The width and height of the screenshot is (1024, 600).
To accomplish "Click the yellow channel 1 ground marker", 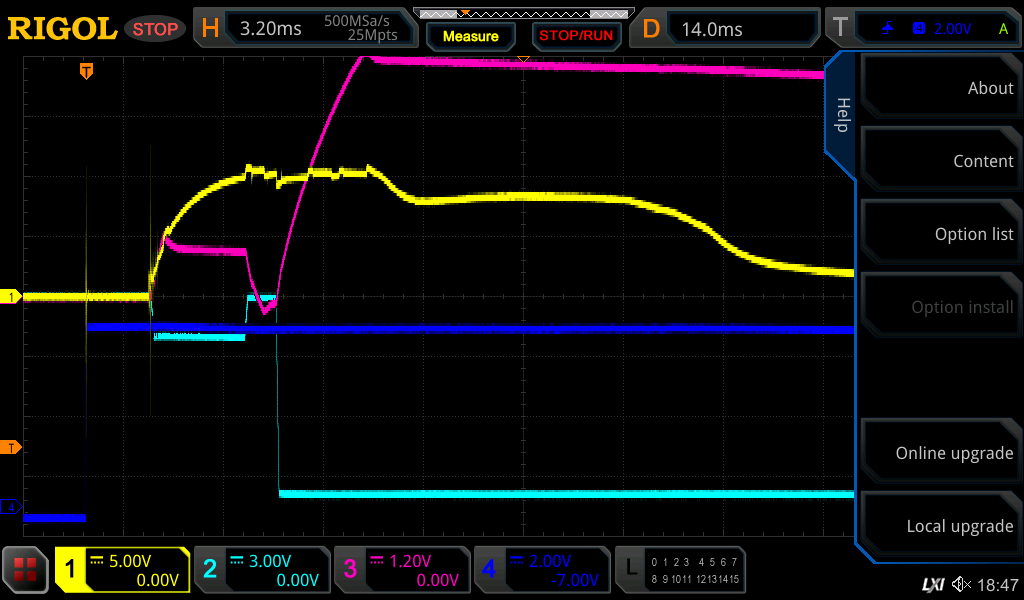I will tap(12, 297).
